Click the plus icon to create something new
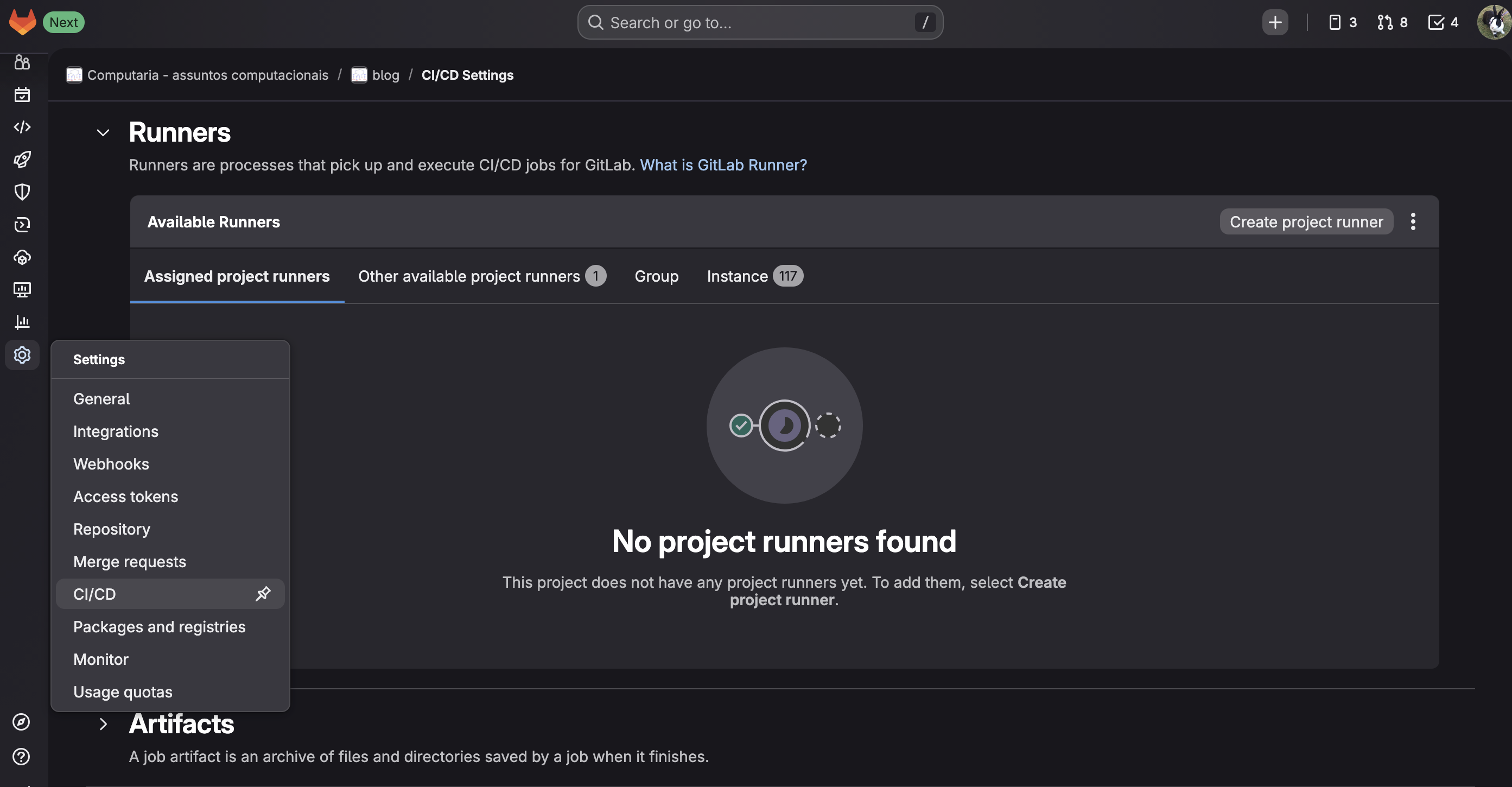1512x787 pixels. [1275, 22]
